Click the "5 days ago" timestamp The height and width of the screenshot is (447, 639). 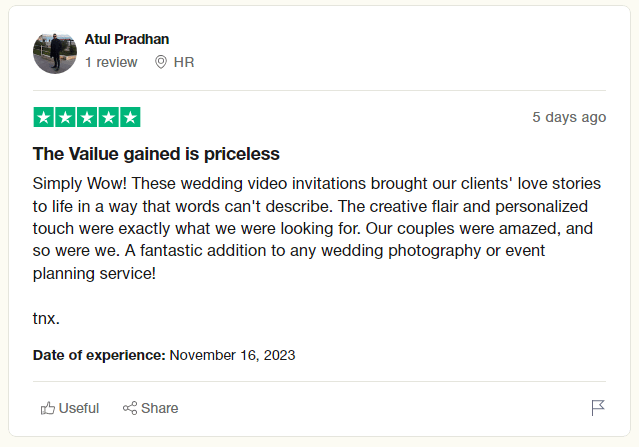(x=568, y=117)
